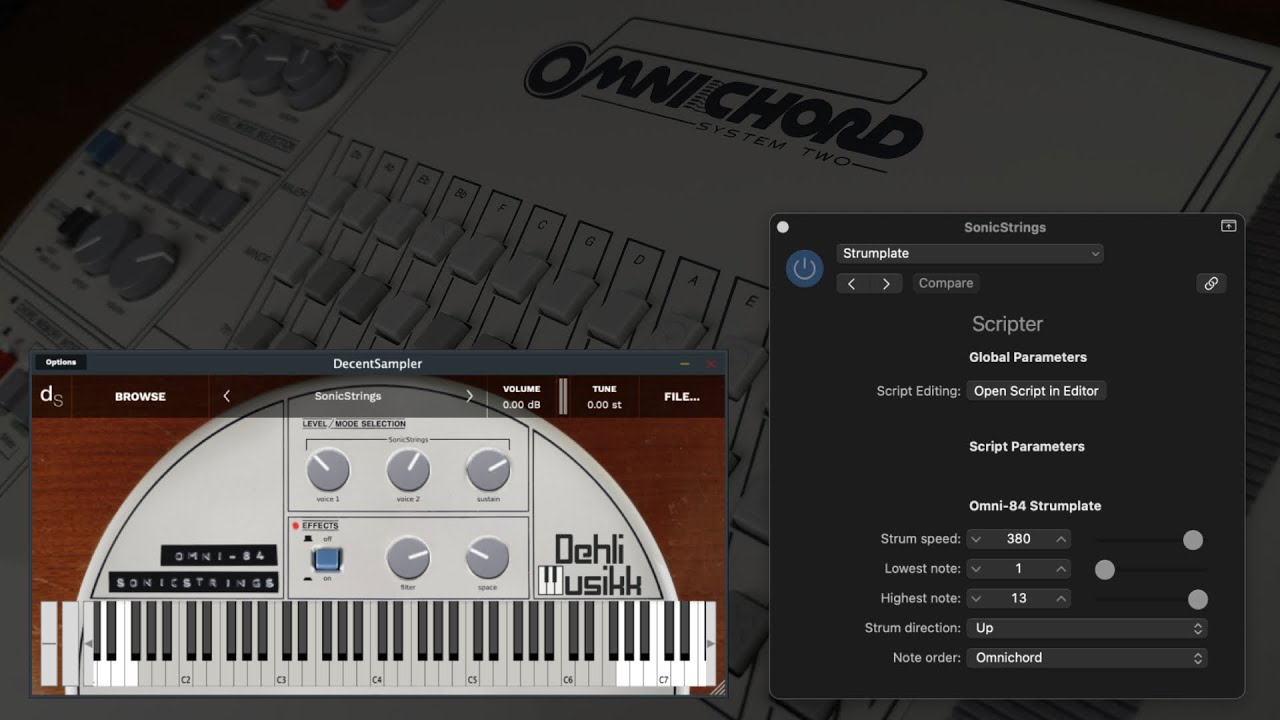Open the BROWSE tab in DecentSampler

pyautogui.click(x=140, y=397)
